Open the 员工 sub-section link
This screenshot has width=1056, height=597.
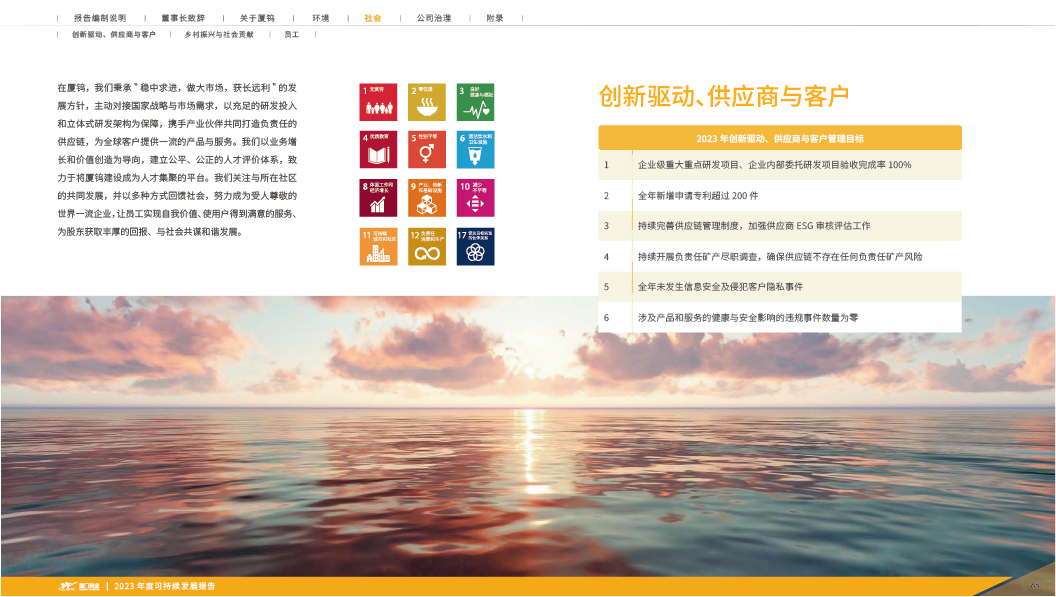pyautogui.click(x=291, y=35)
